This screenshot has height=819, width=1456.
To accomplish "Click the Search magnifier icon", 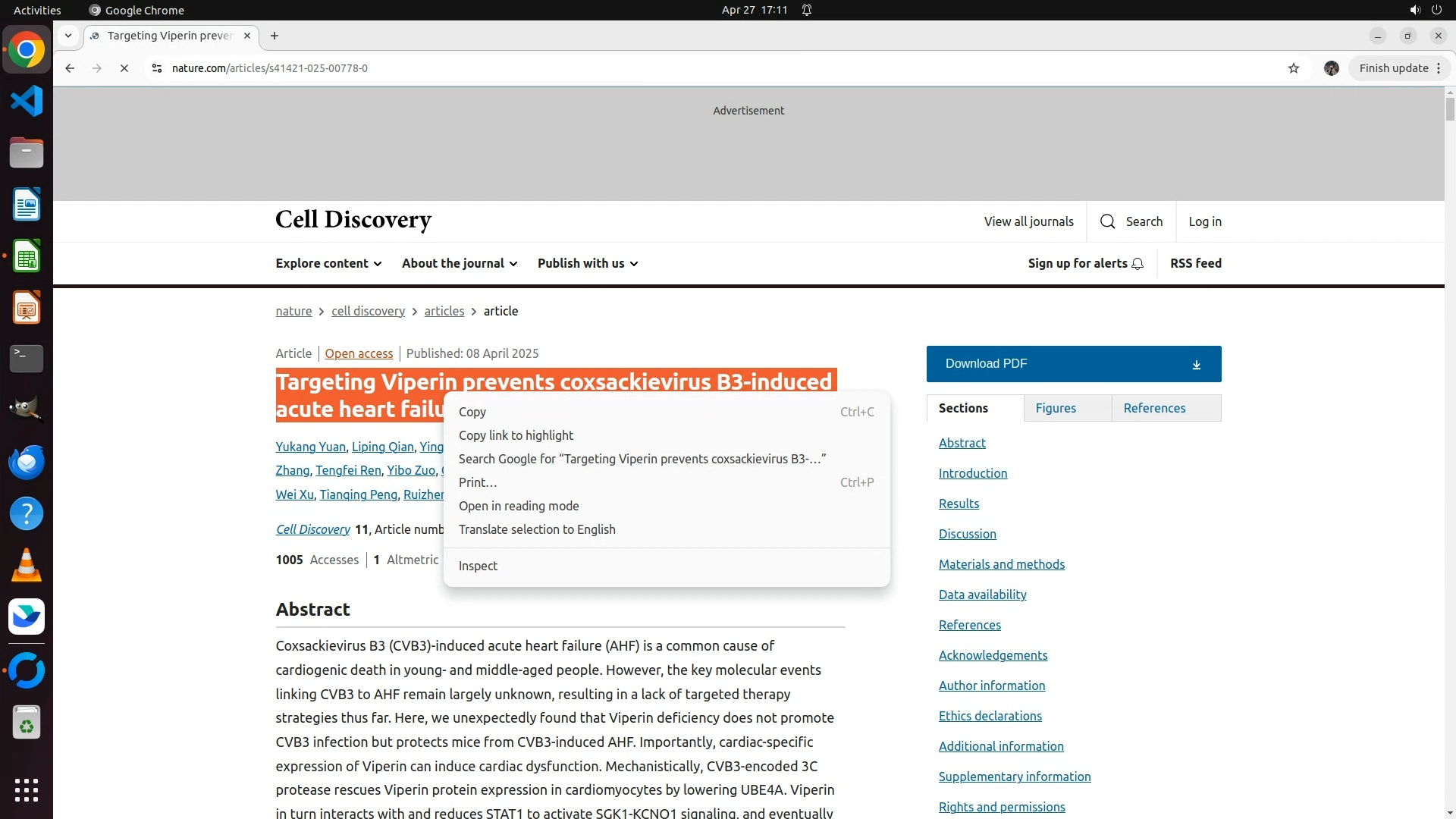I will pos(1108,221).
